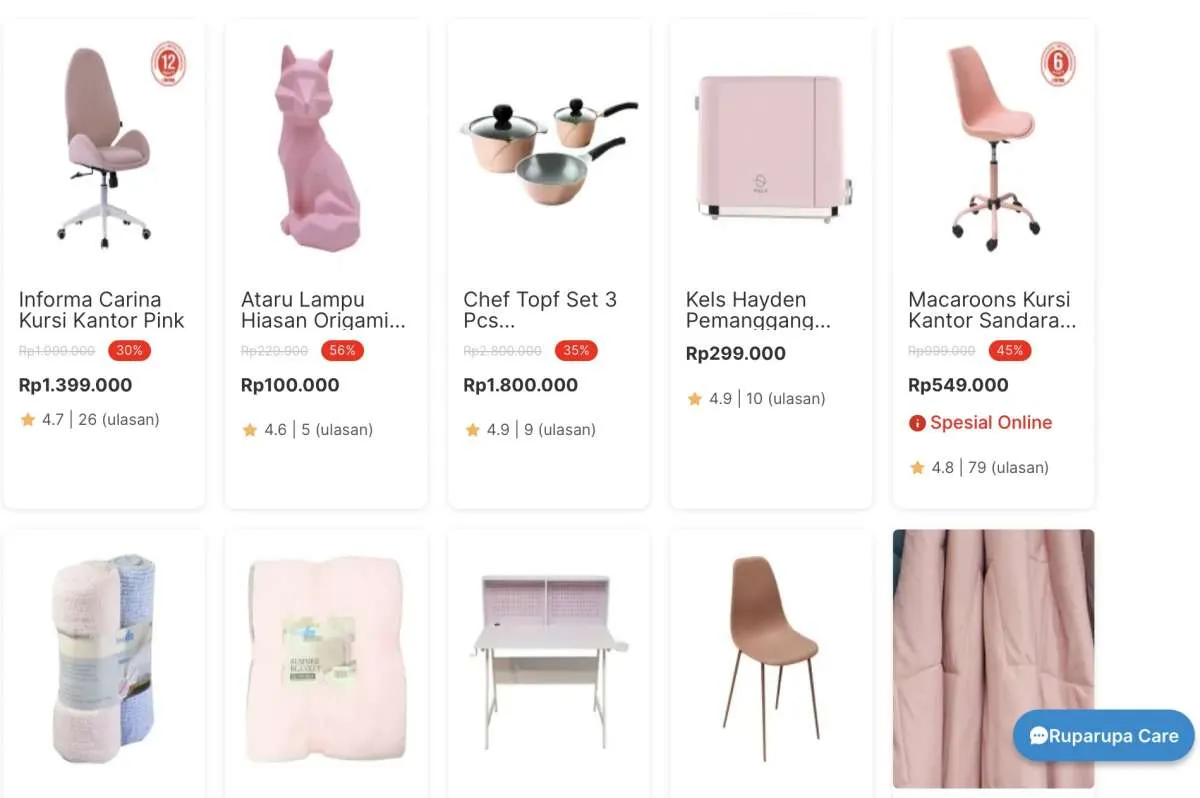
Task: Click the 45% discount badge
Action: tap(1010, 351)
